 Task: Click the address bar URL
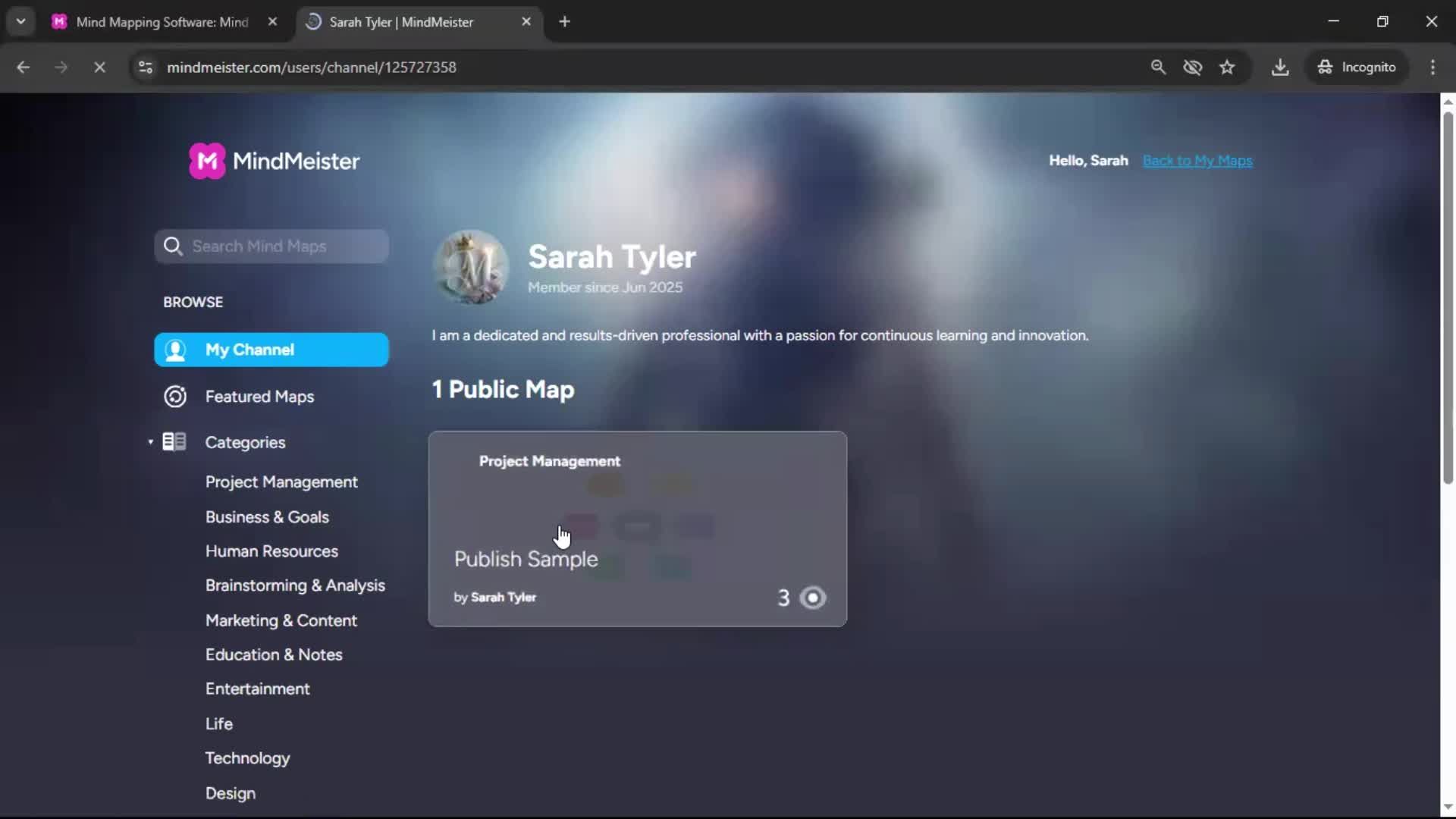pyautogui.click(x=311, y=67)
